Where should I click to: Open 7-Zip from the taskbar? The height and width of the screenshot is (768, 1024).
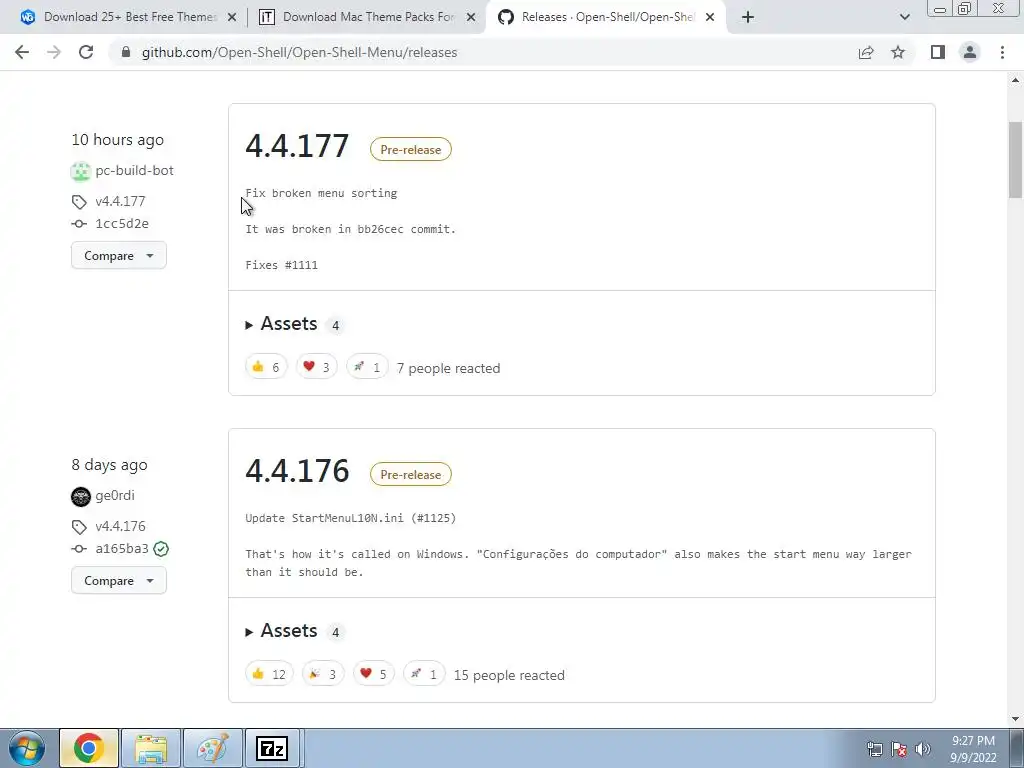click(272, 748)
